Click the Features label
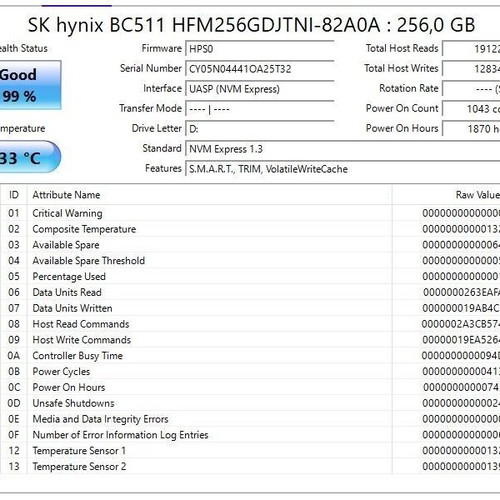The image size is (500, 500). [163, 168]
